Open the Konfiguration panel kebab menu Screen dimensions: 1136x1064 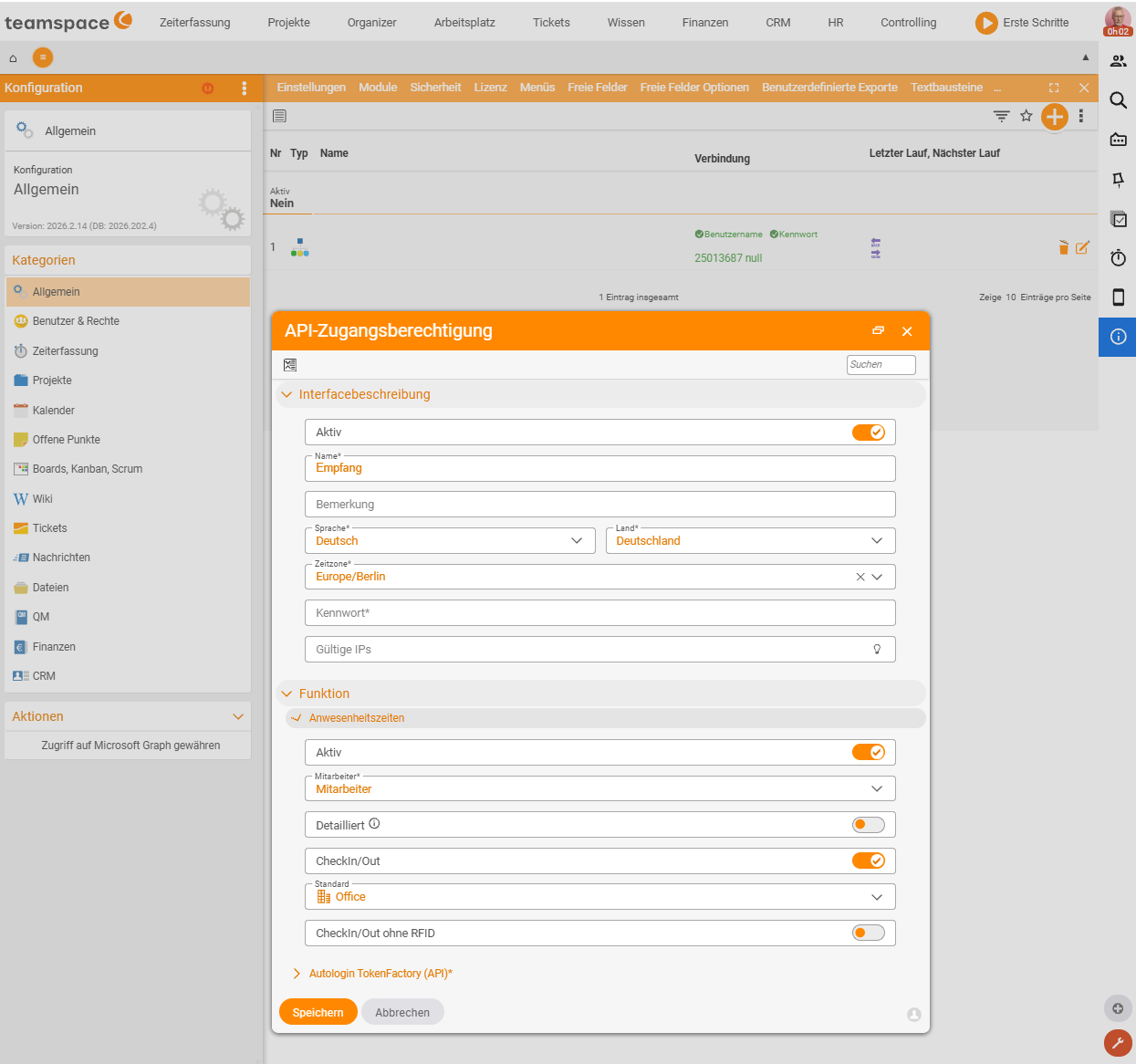tap(244, 89)
